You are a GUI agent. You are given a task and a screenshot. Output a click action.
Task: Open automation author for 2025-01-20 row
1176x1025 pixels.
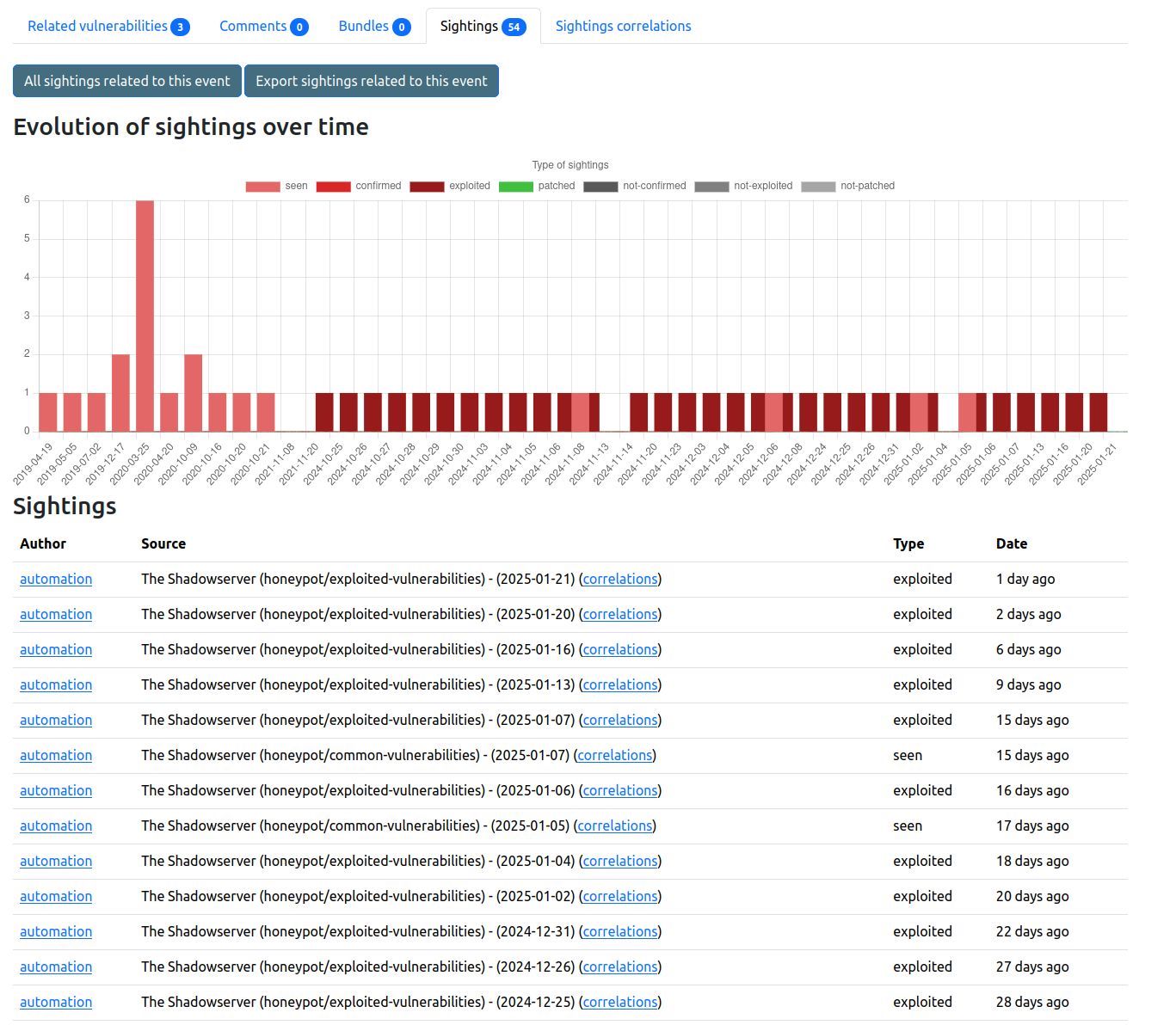pos(56,614)
